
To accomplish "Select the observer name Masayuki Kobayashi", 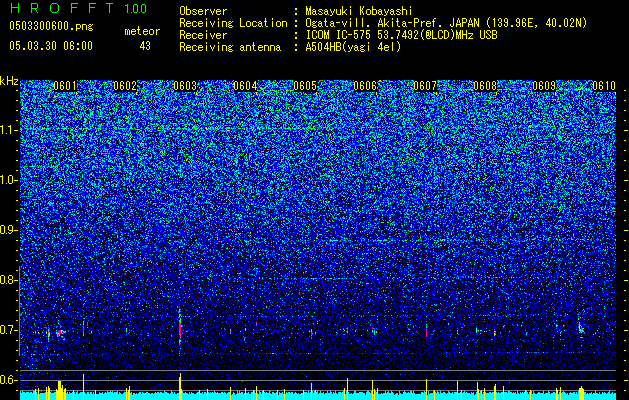I will [x=359, y=11].
